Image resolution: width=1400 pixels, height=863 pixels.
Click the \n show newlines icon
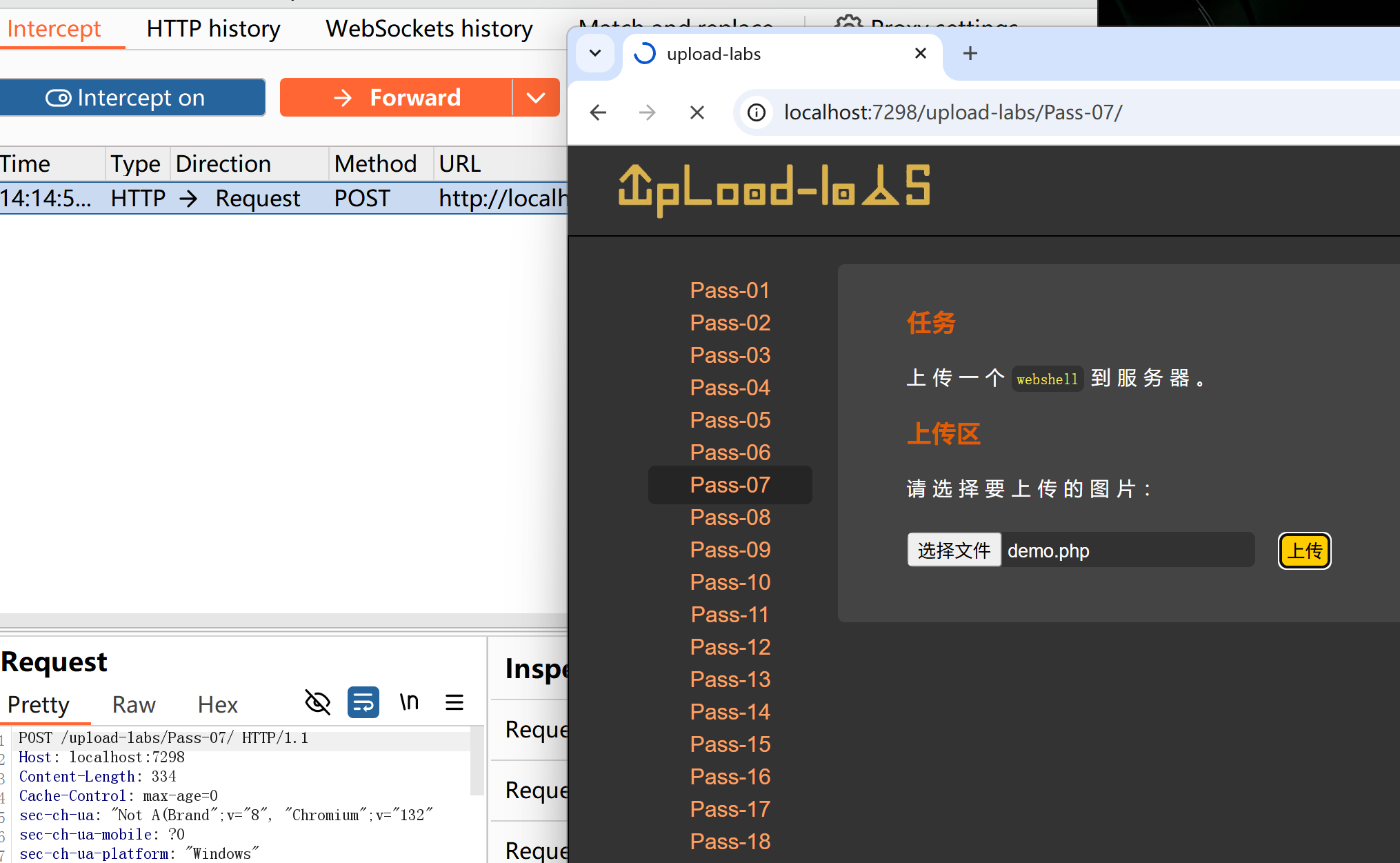tap(409, 702)
